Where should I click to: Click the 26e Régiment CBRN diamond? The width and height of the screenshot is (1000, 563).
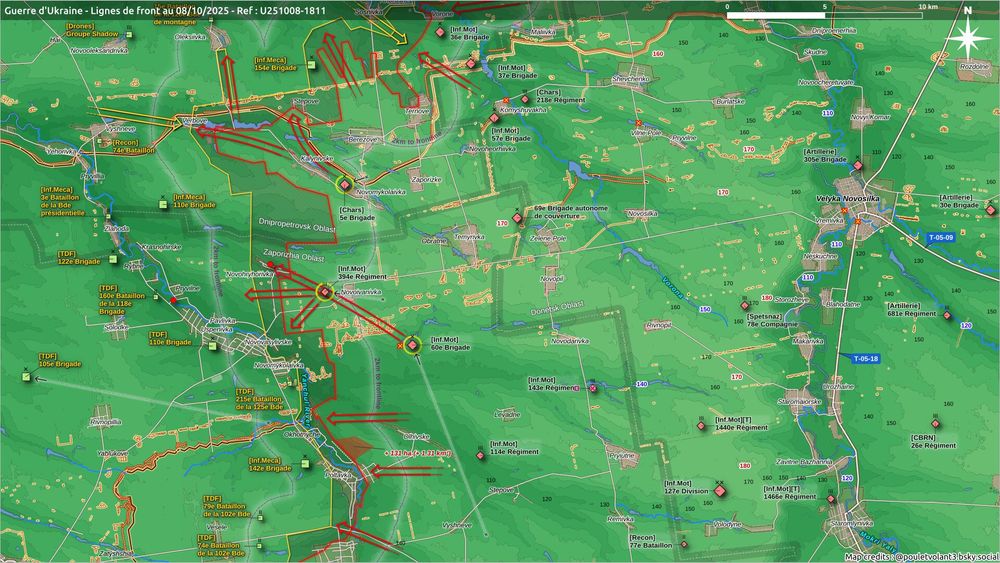[x=936, y=424]
